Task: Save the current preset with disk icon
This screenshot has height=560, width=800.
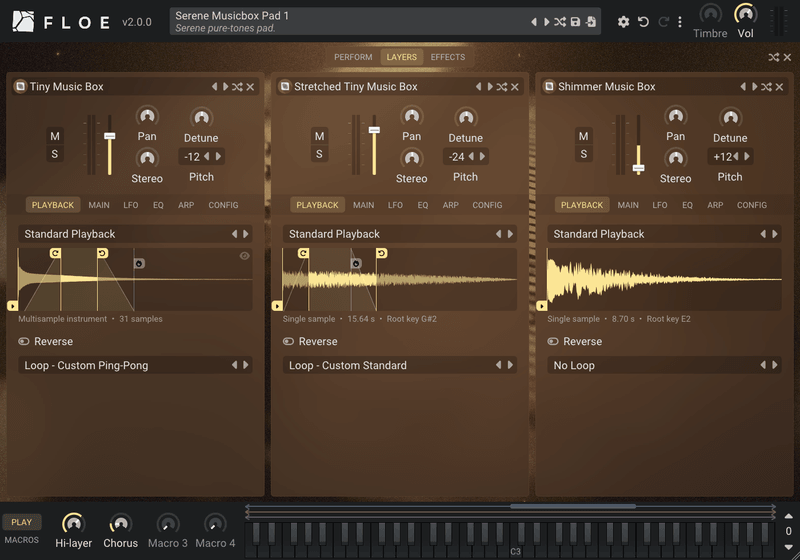Action: click(575, 22)
